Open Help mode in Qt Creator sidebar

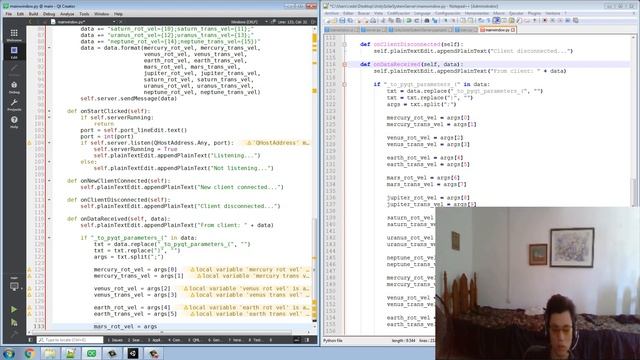click(x=14, y=122)
